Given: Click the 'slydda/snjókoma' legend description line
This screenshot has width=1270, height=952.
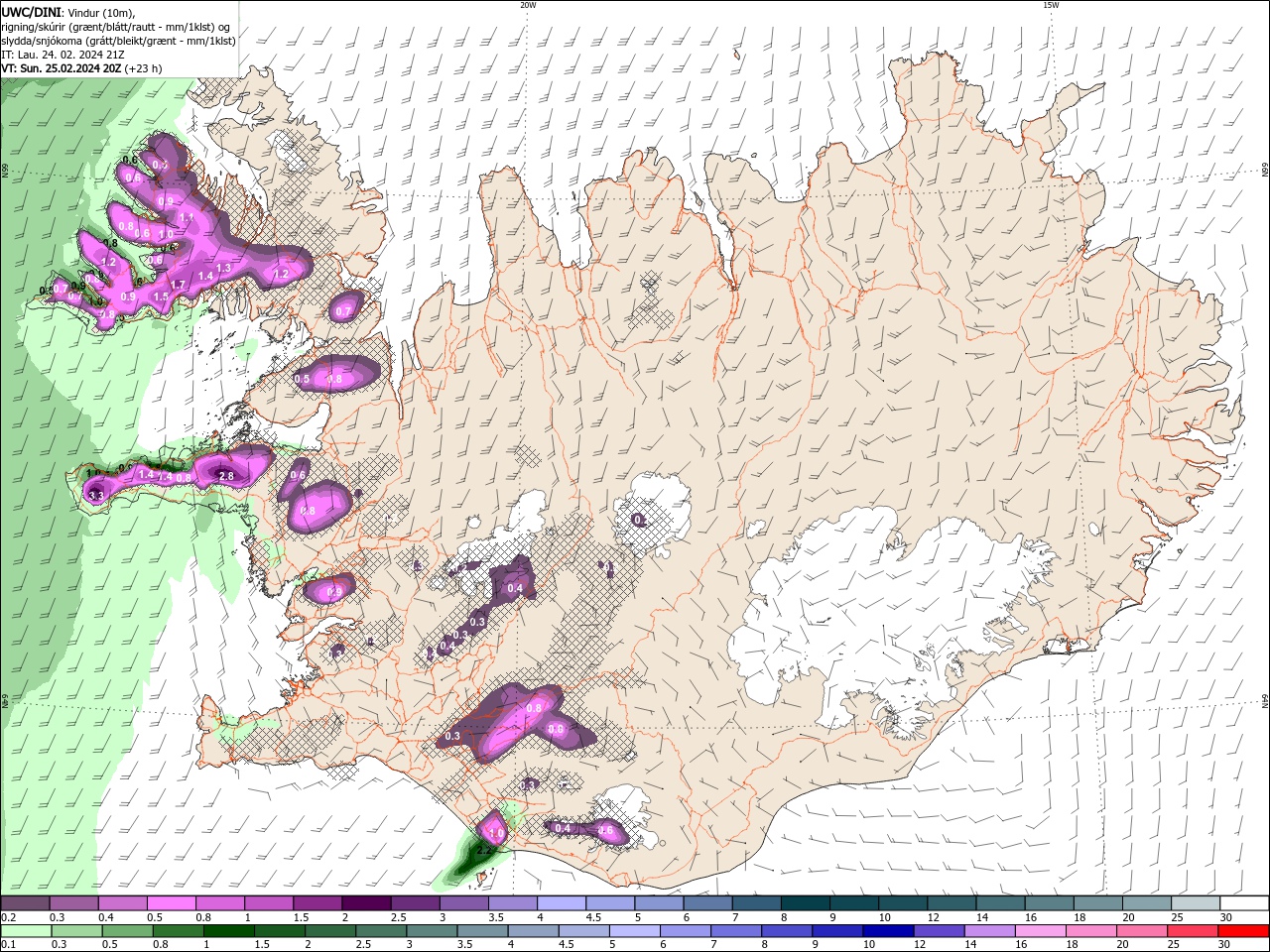Looking at the screenshot, I should pyautogui.click(x=118, y=41).
